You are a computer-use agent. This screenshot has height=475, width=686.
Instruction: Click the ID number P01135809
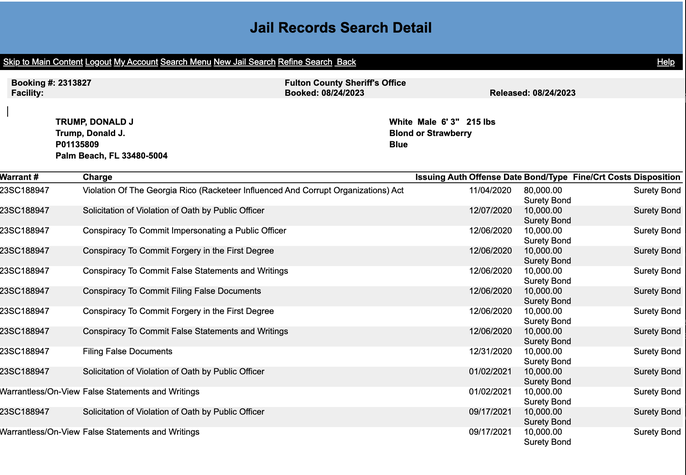point(77,144)
